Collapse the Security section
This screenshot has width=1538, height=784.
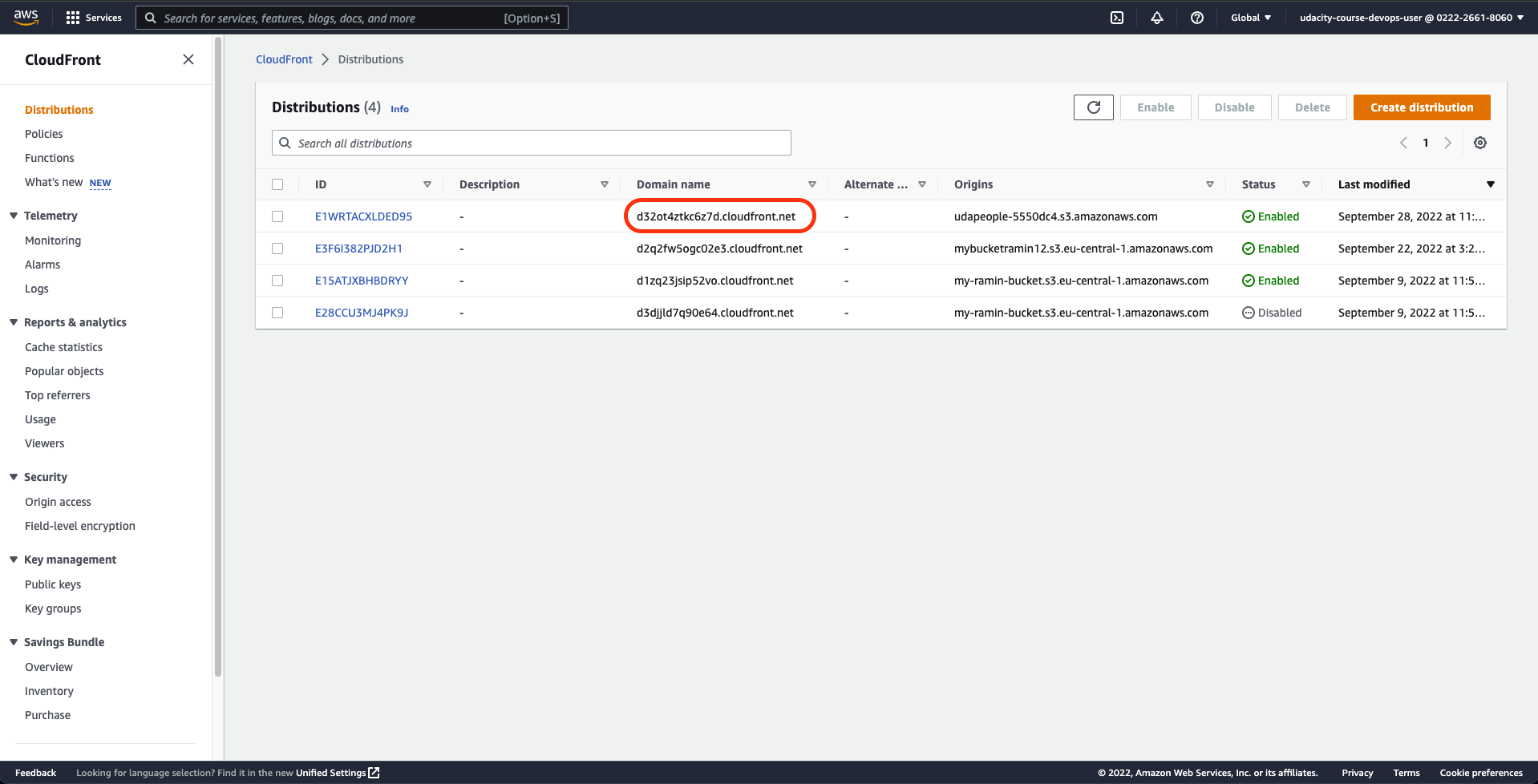(14, 477)
